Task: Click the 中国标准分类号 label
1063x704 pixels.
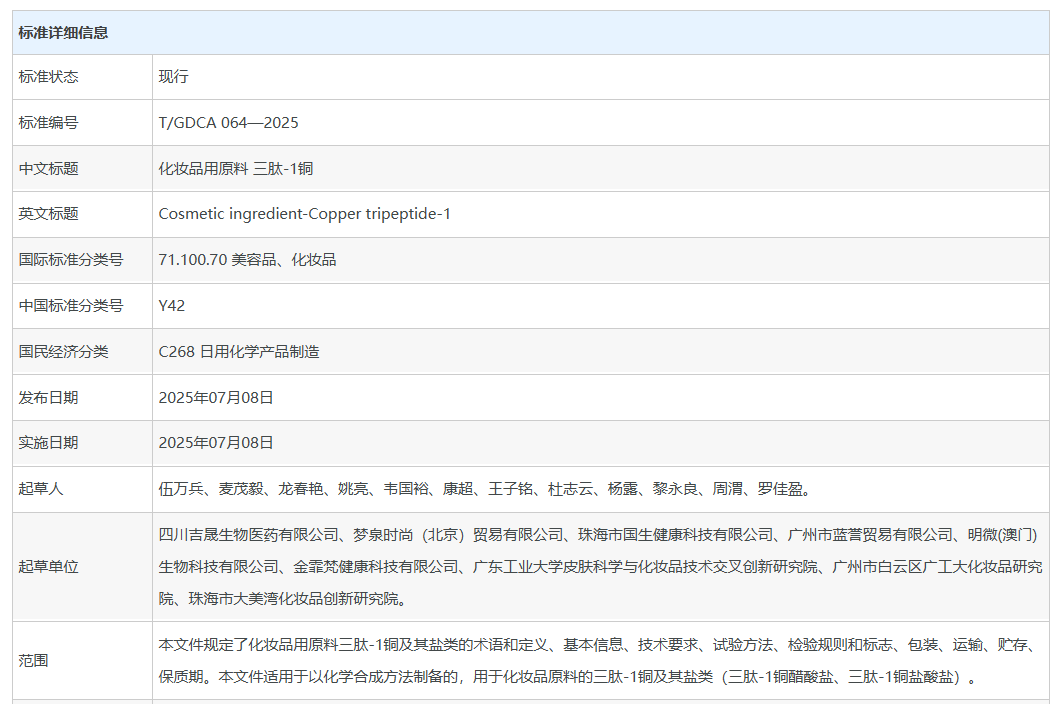Action: (x=70, y=306)
